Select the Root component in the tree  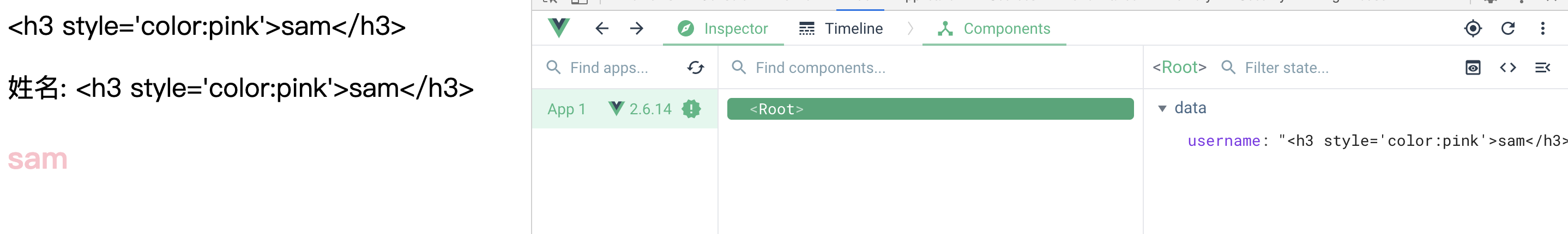930,109
